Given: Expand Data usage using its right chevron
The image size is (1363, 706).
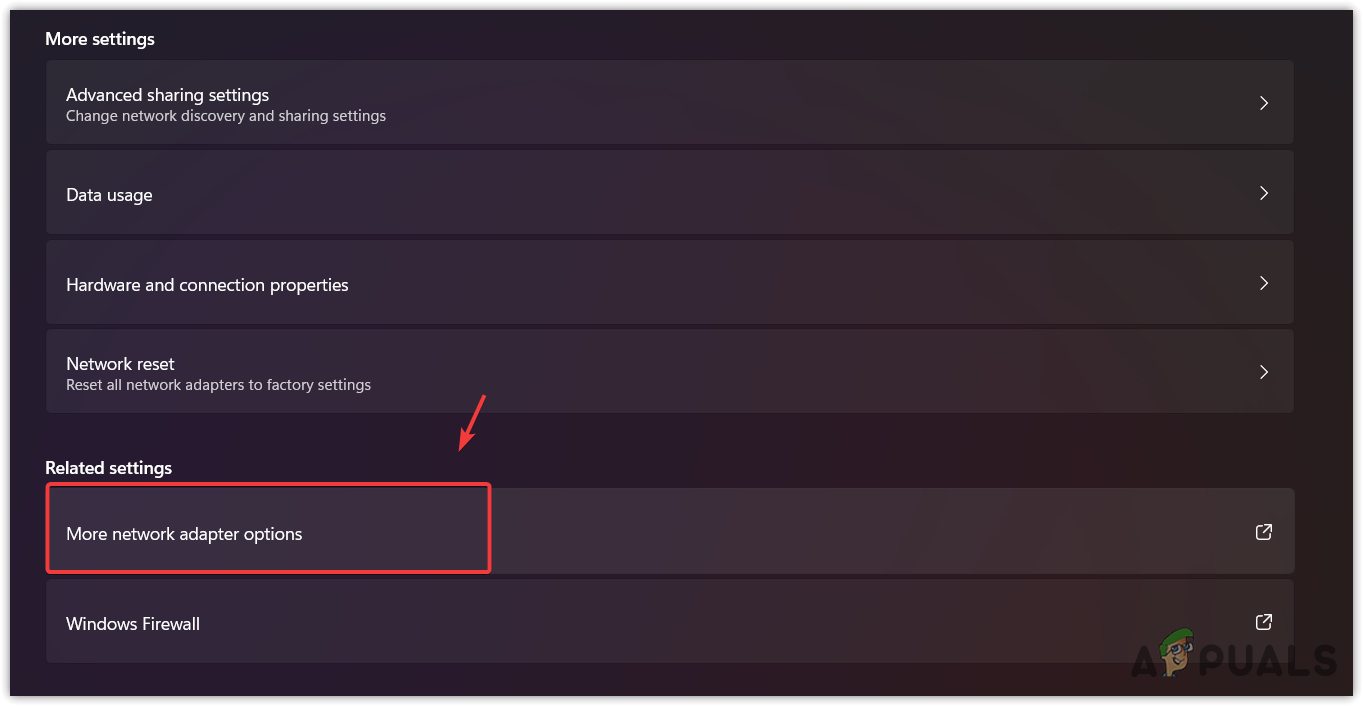Looking at the screenshot, I should point(1264,193).
